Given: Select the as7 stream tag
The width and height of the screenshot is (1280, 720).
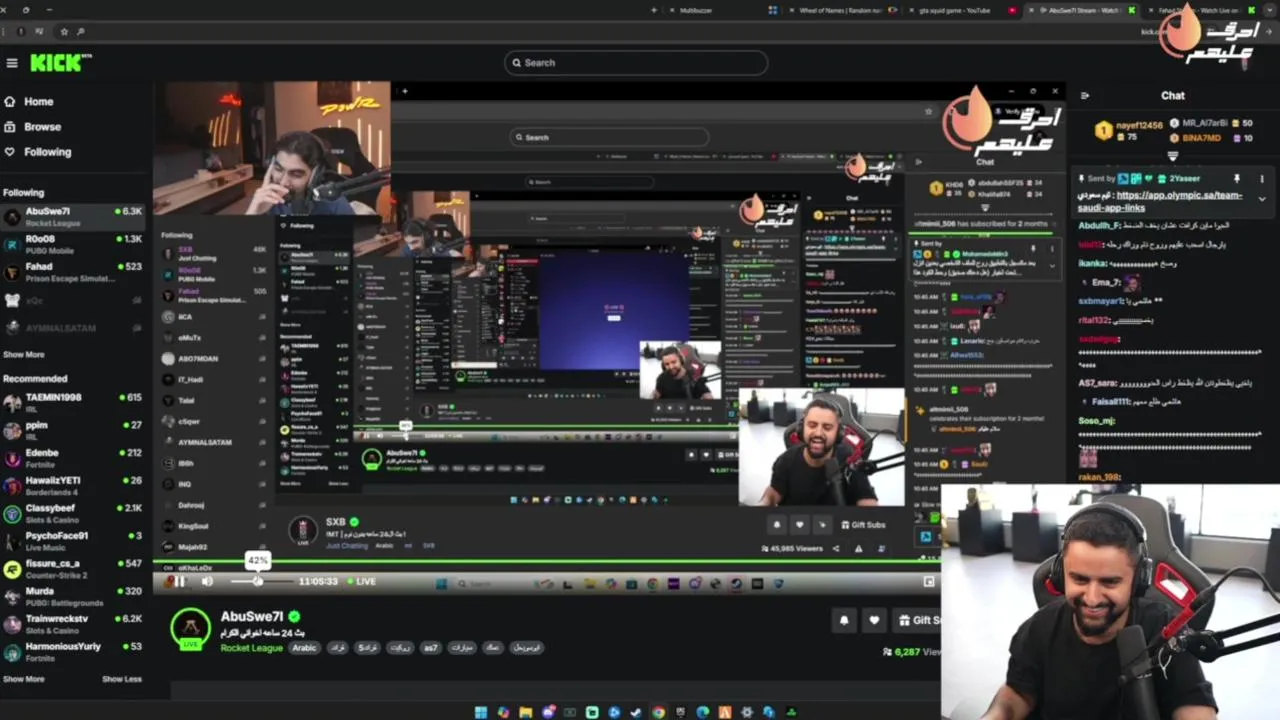Looking at the screenshot, I should click(x=430, y=648).
